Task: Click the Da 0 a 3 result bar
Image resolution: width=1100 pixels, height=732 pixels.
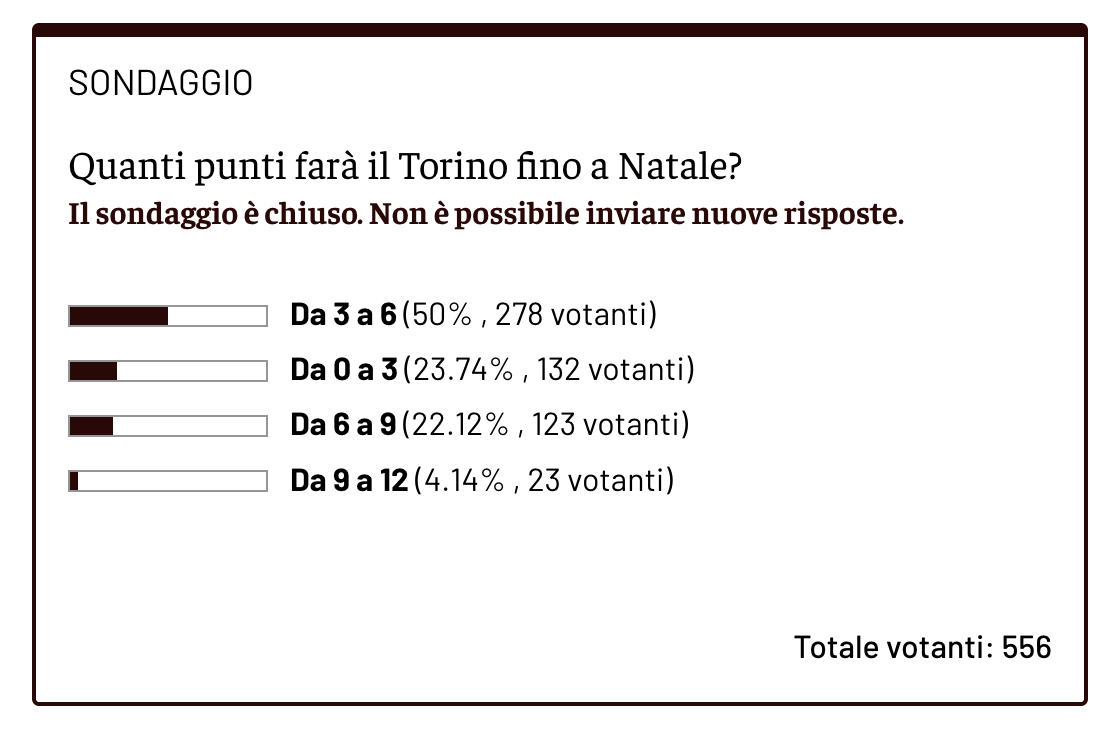Action: click(x=168, y=371)
